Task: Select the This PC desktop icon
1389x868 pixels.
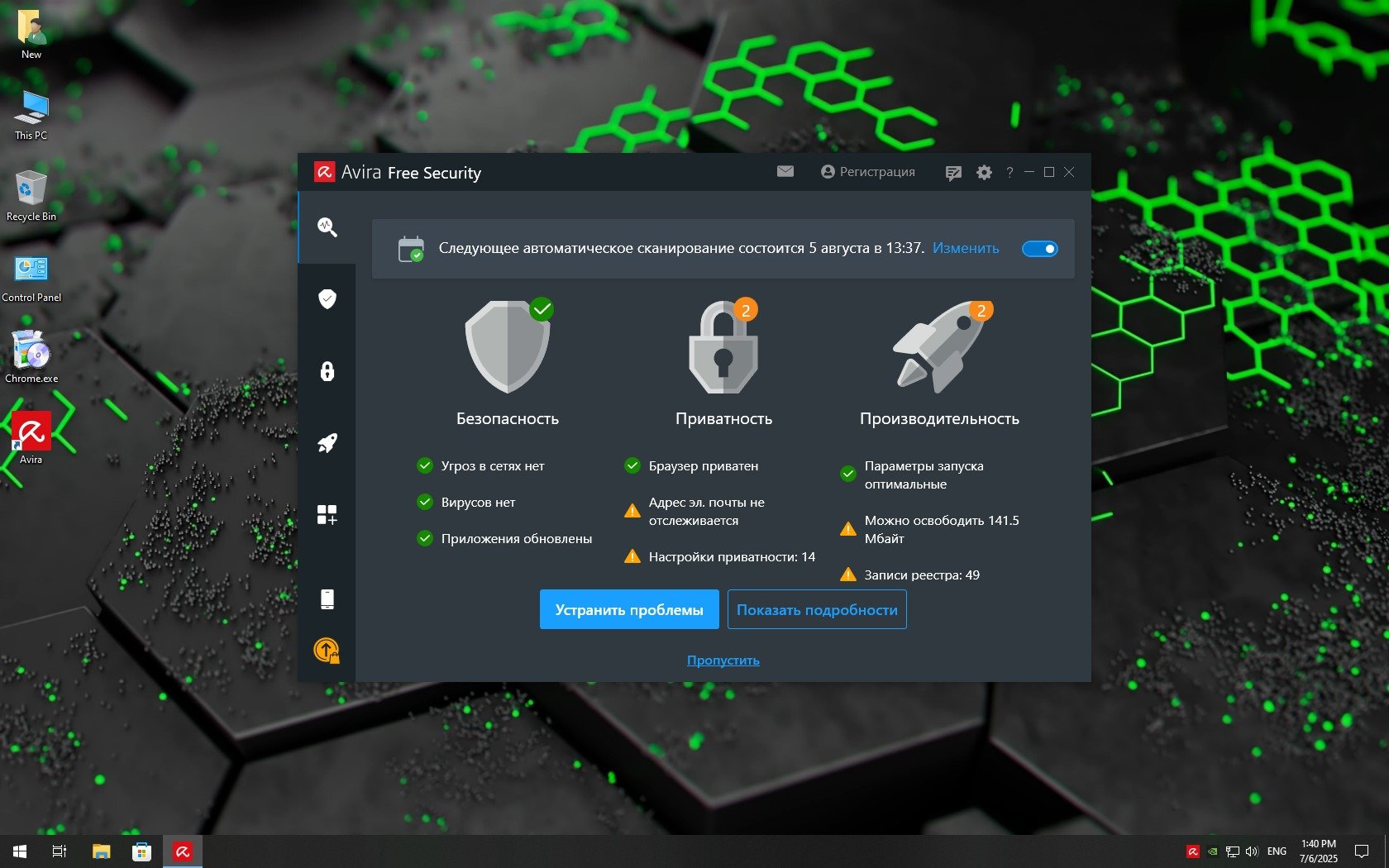Action: point(31,115)
